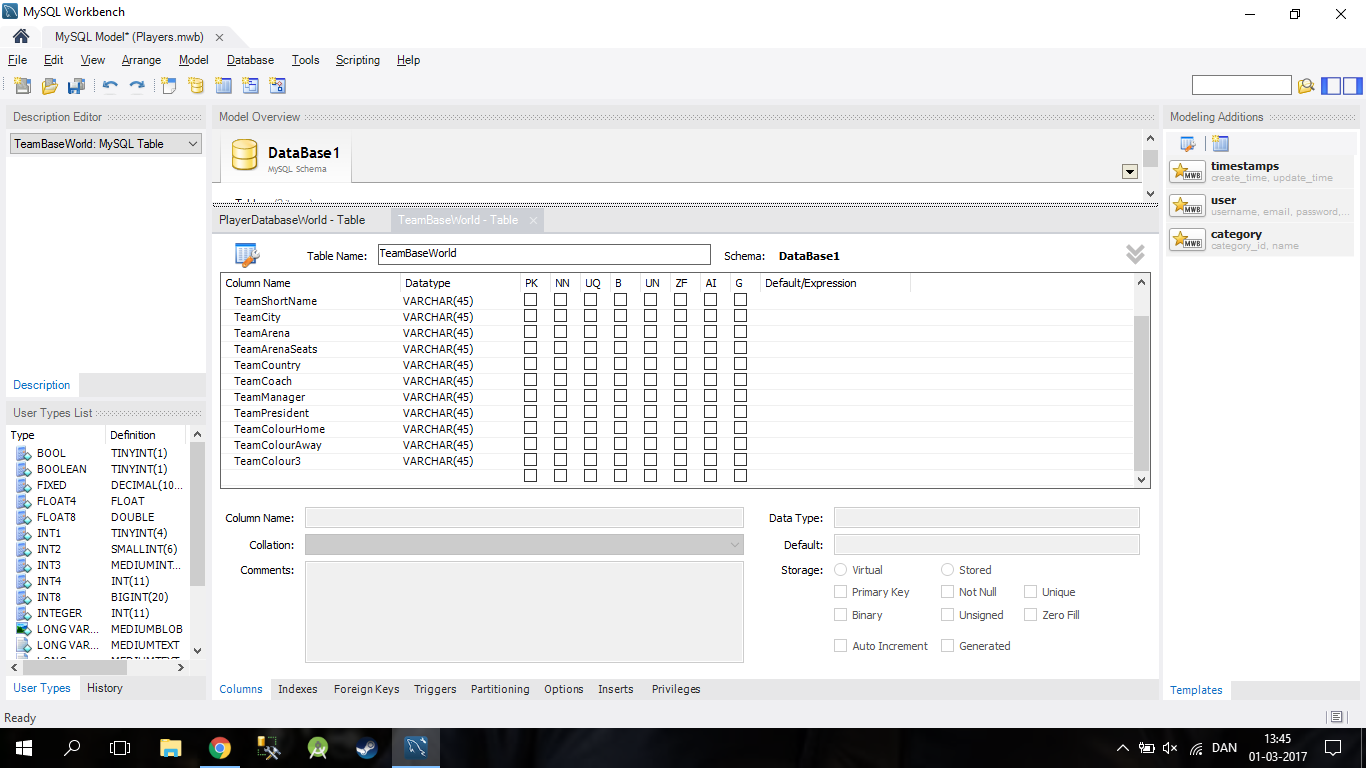
Task: Open the Model Overview view options dropdown
Action: [x=1130, y=172]
